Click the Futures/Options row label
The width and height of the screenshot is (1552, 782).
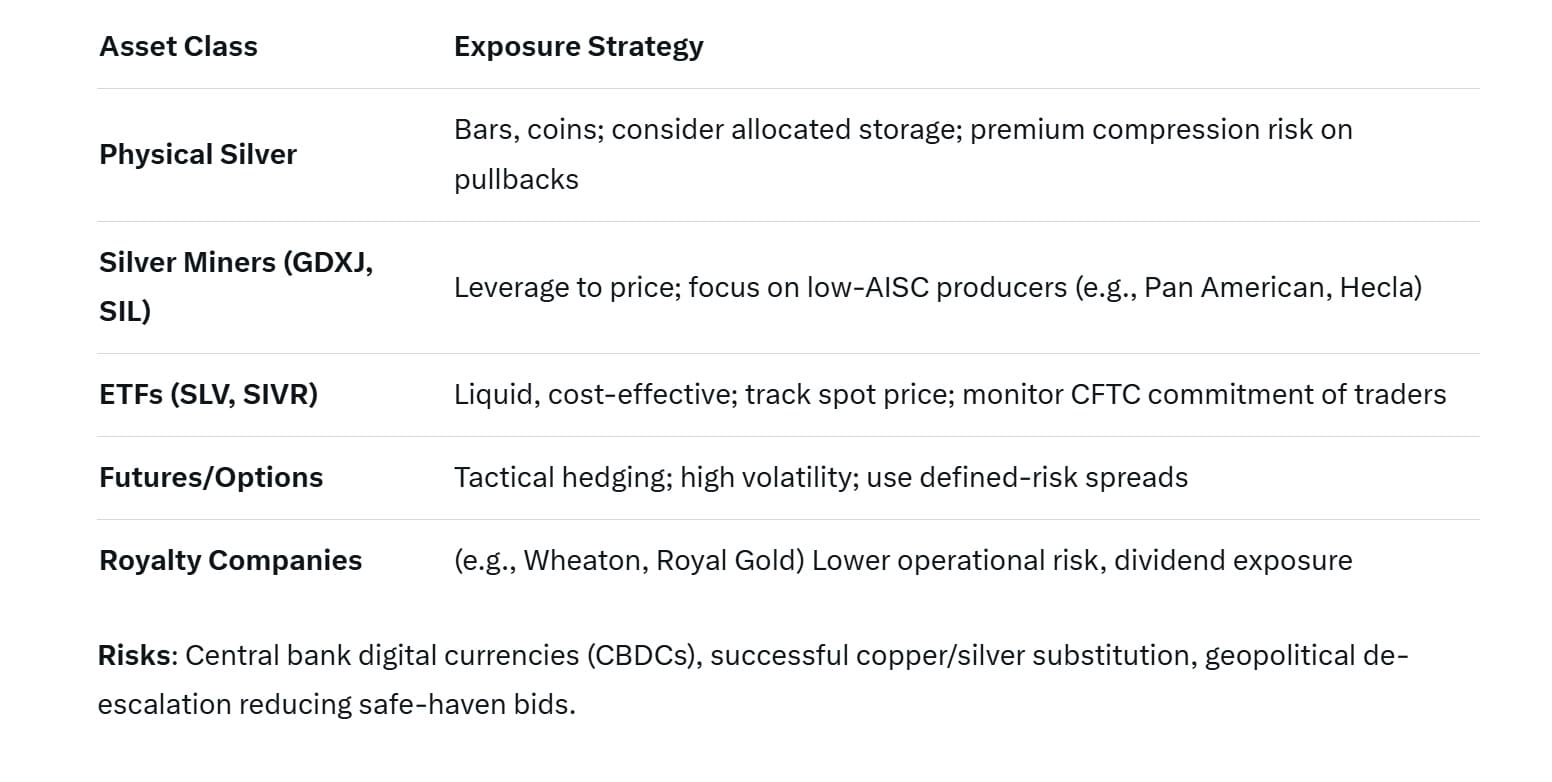211,478
